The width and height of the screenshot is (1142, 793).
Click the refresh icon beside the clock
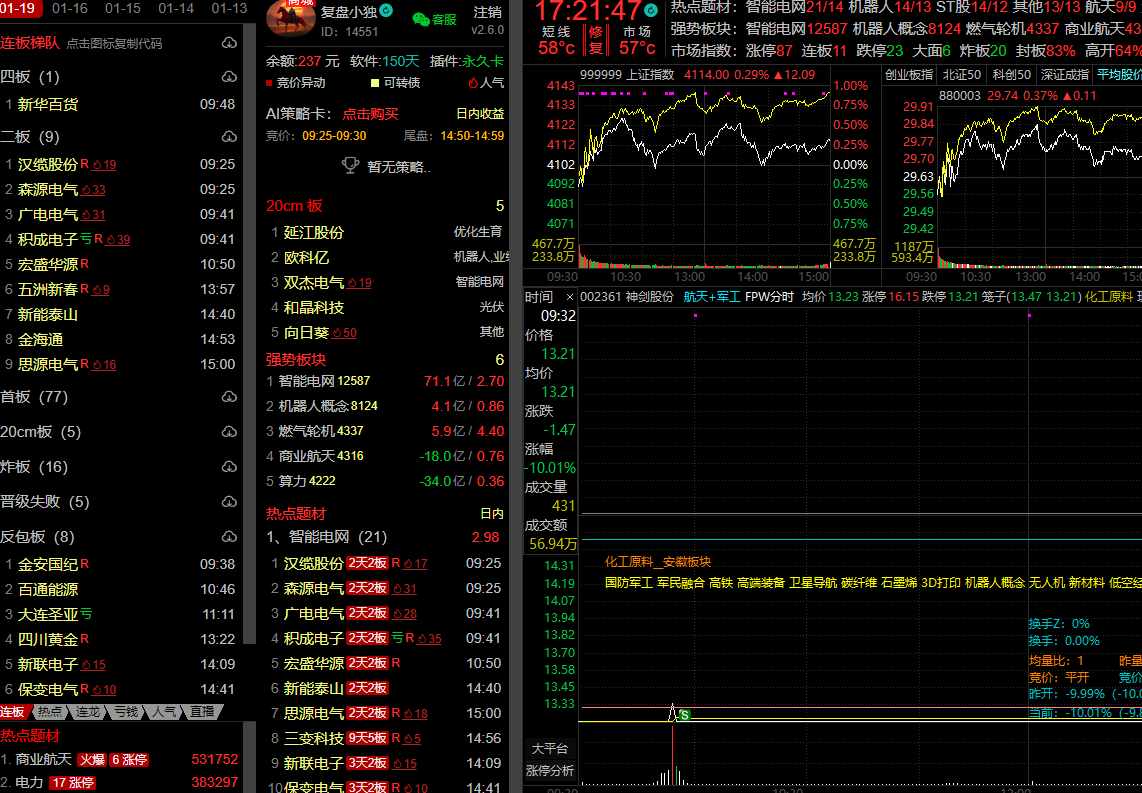pyautogui.click(x=652, y=10)
